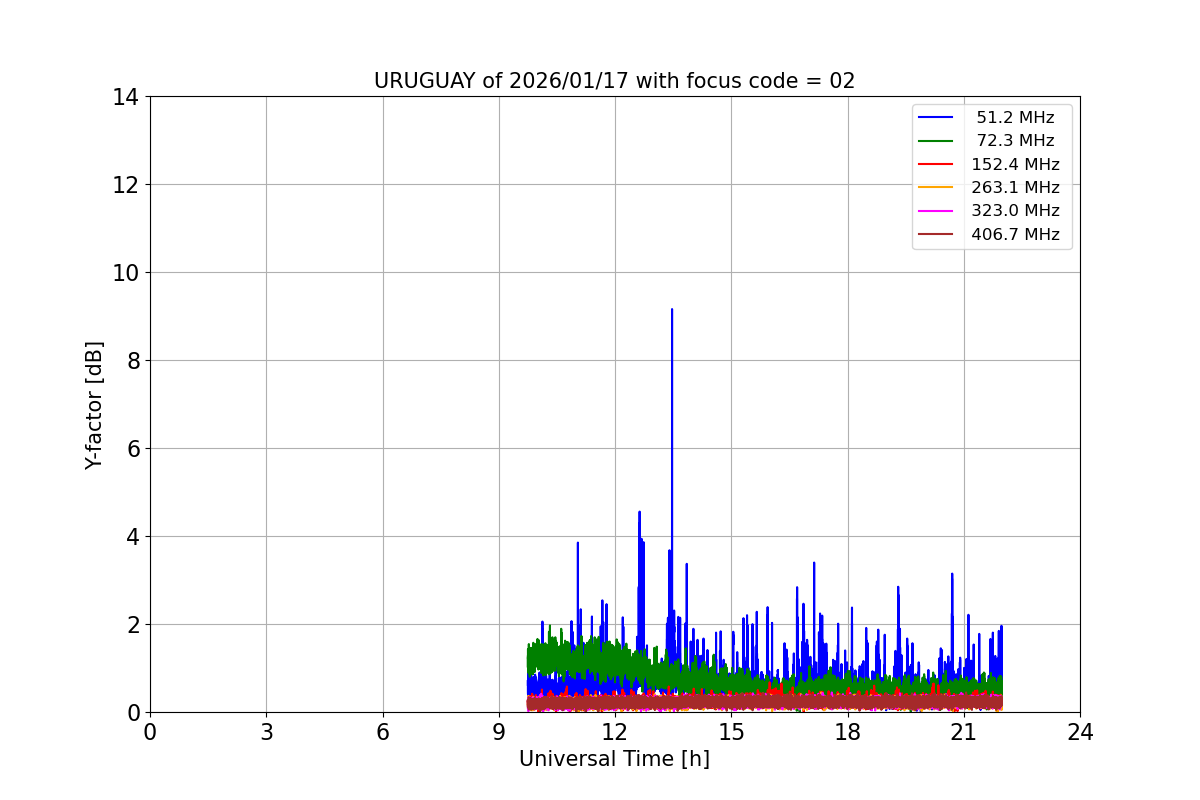This screenshot has width=1200, height=800.
Task: Click the y-axis tick label 8
Action: pyautogui.click(x=132, y=361)
